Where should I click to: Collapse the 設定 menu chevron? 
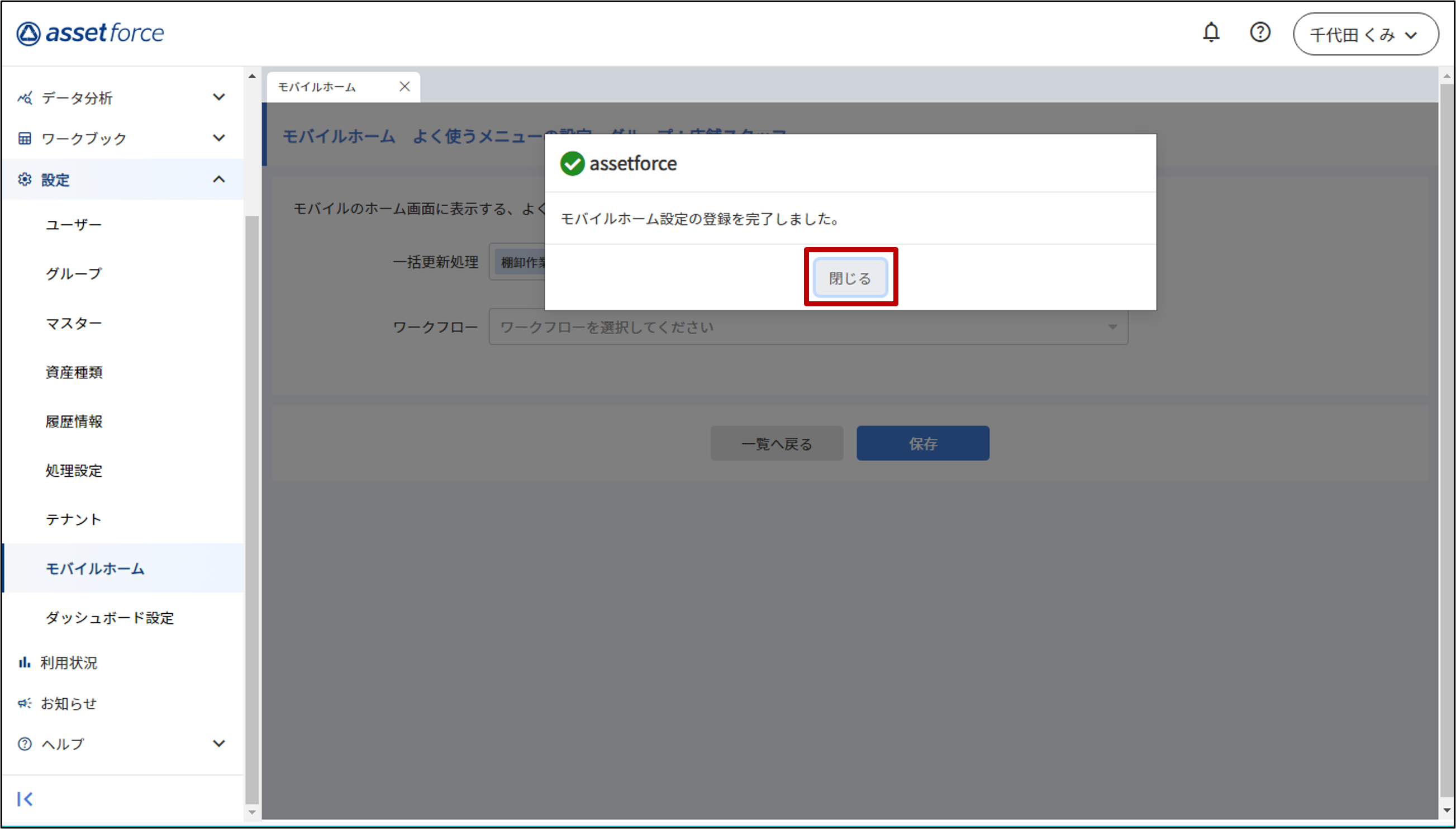[x=218, y=179]
